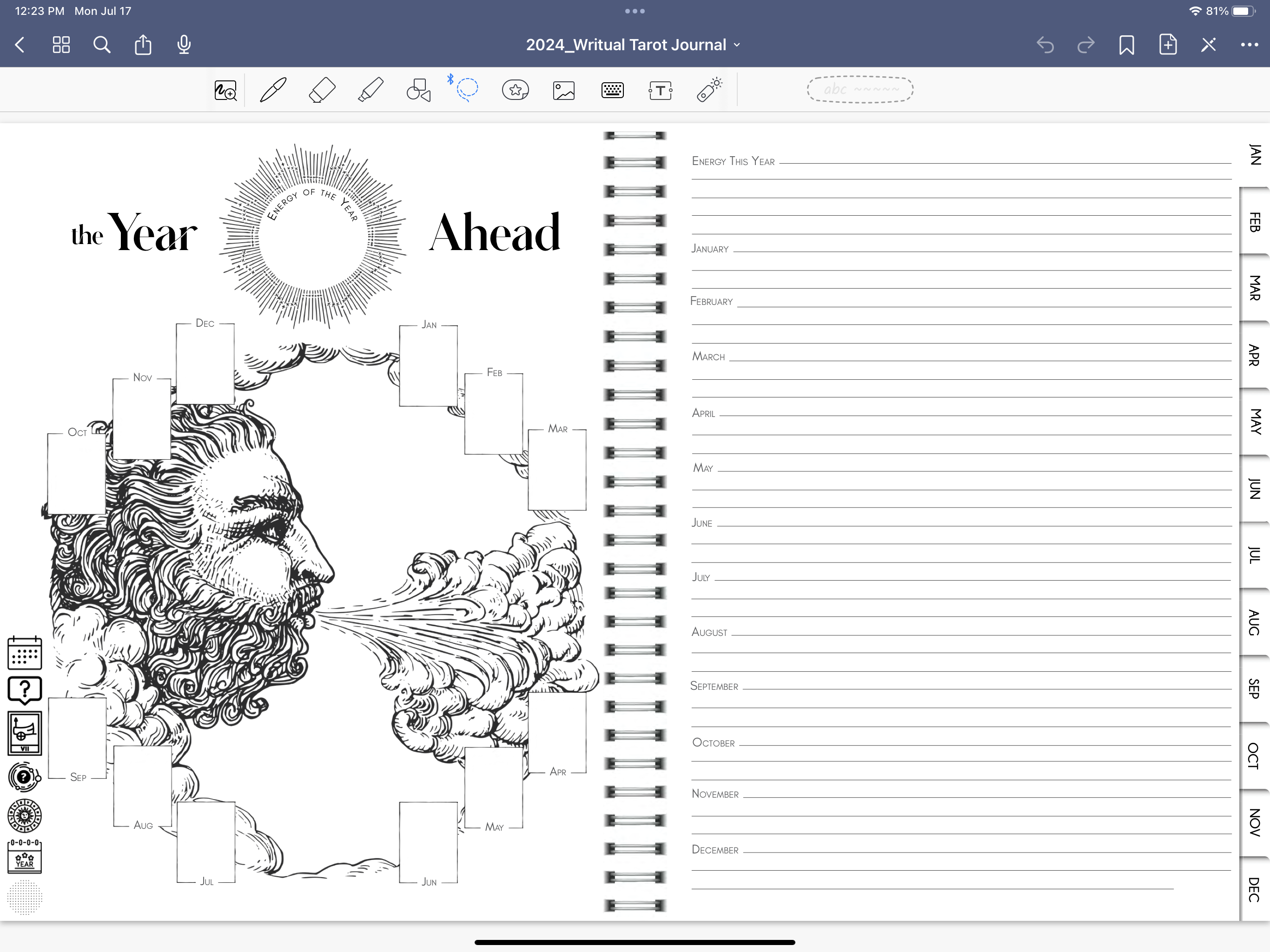Select the Eraser tool

click(322, 90)
